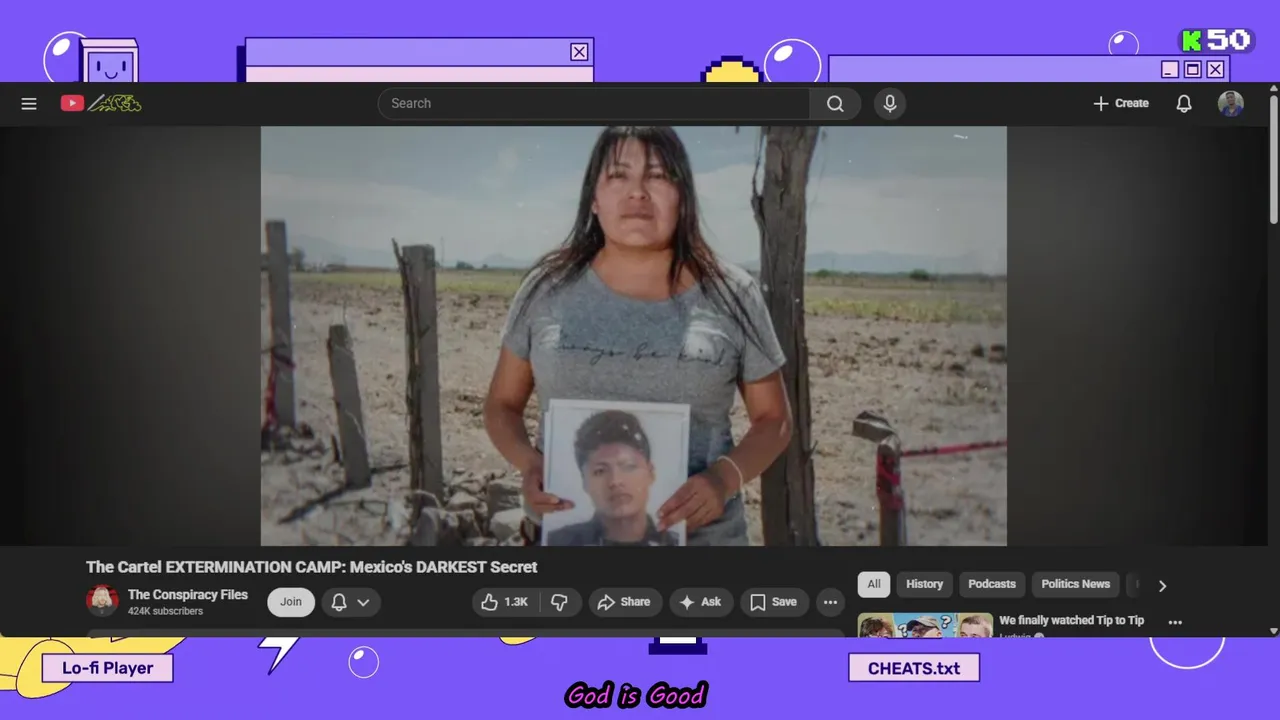Close the right background window

tap(1215, 69)
